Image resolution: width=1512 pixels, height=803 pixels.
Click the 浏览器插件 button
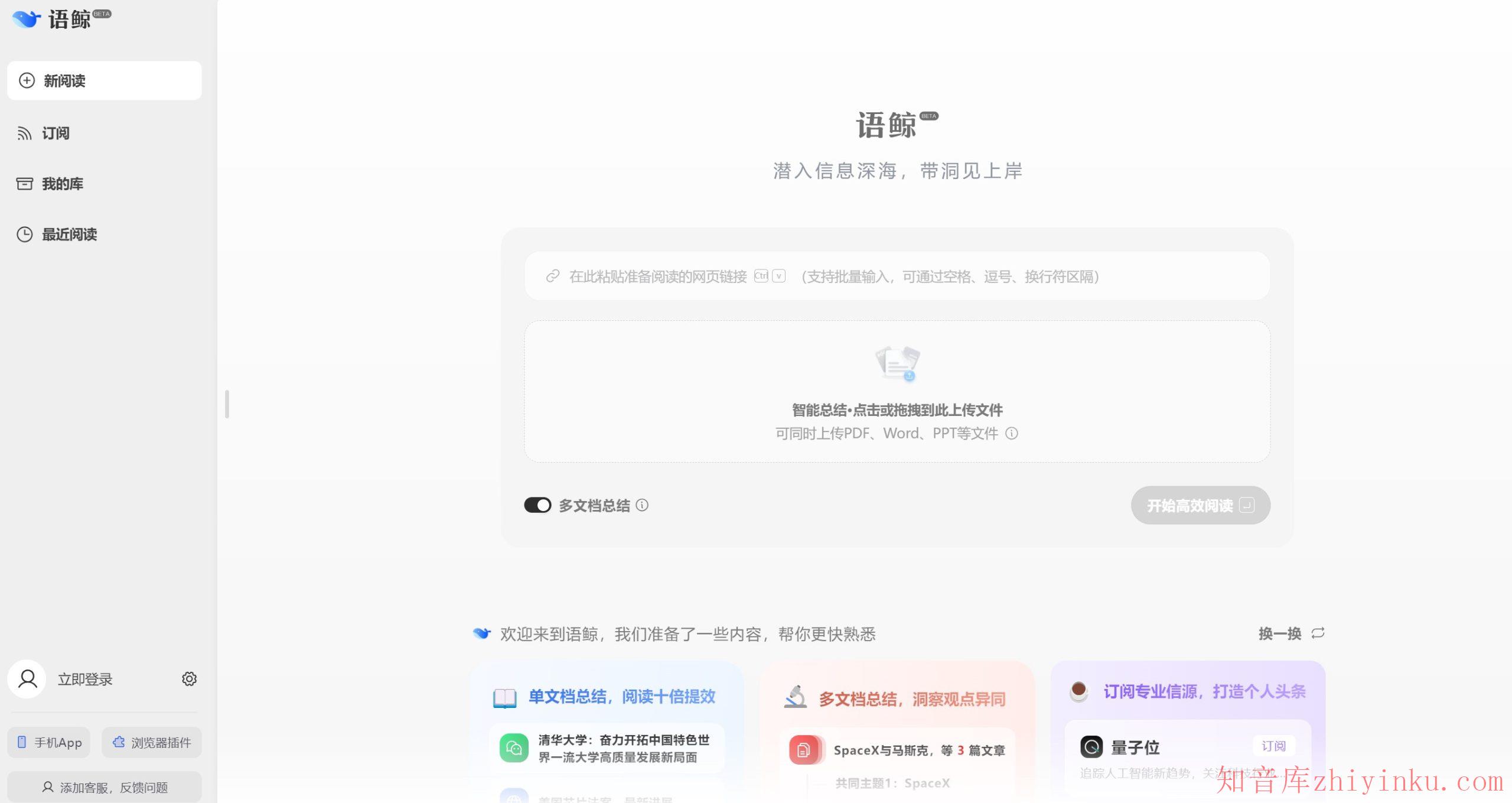coord(151,742)
